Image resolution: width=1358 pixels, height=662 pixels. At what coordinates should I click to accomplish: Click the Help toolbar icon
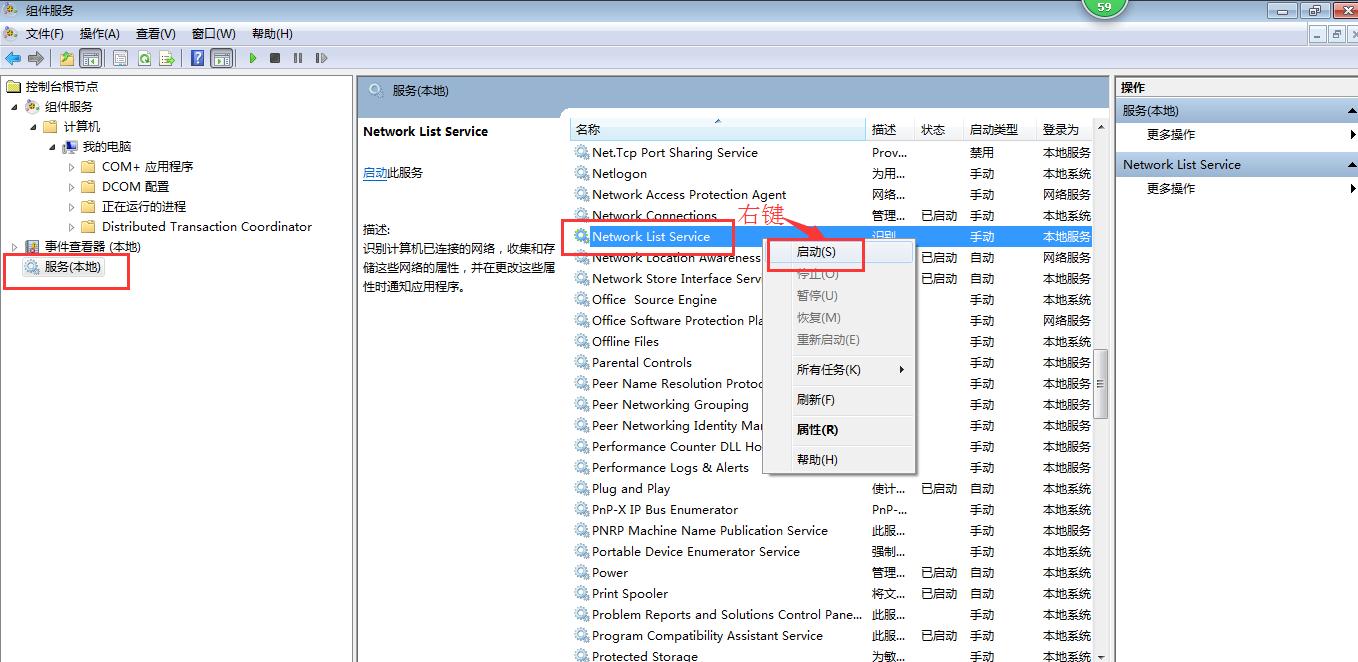[197, 57]
